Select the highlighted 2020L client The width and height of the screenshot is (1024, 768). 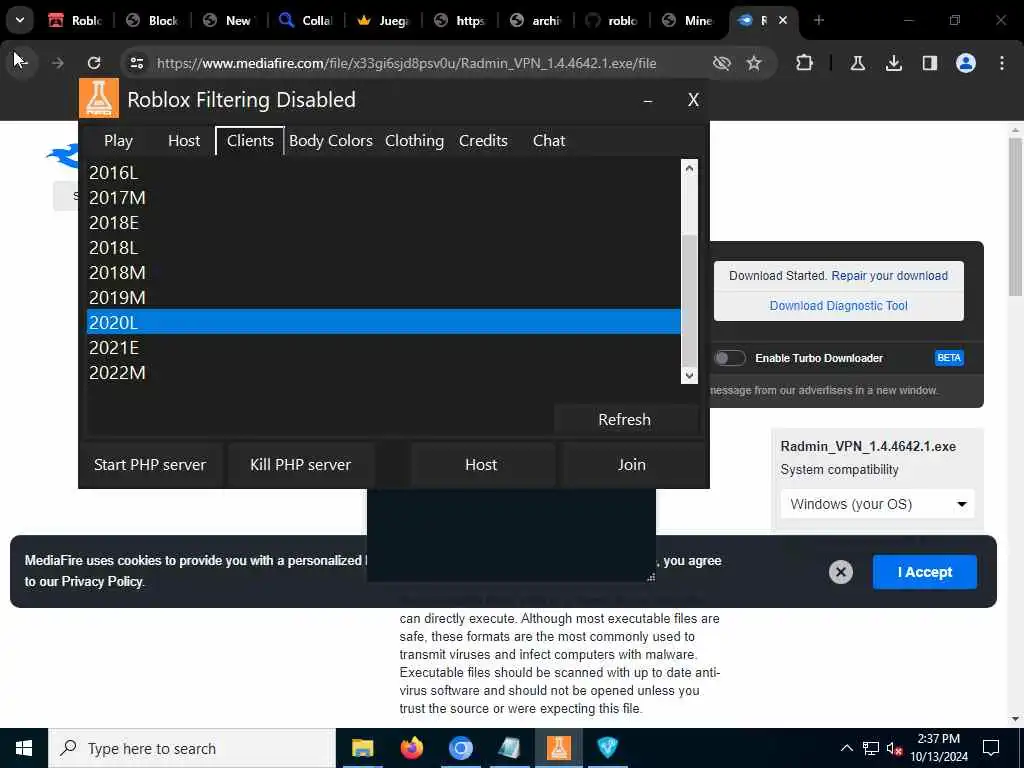(383, 322)
